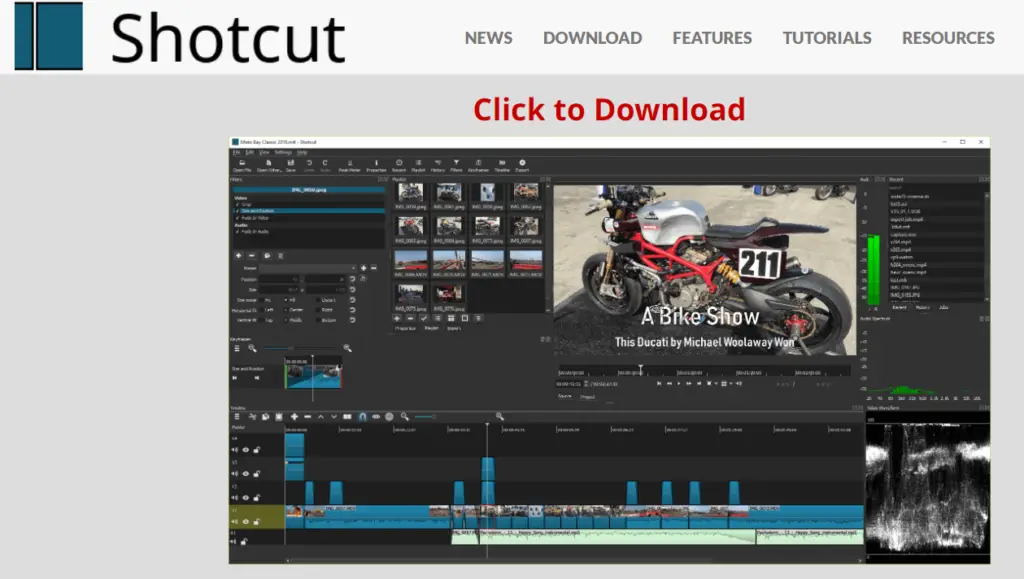Mute the V1 track audio

point(234,522)
